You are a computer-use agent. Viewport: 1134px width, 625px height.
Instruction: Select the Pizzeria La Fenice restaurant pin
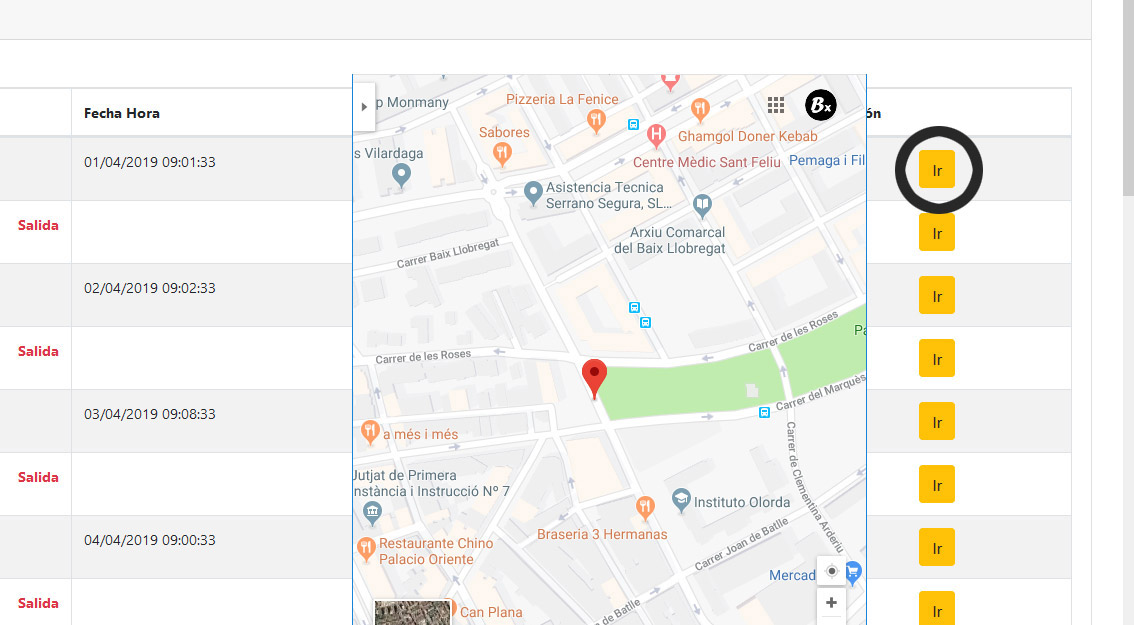pos(597,120)
